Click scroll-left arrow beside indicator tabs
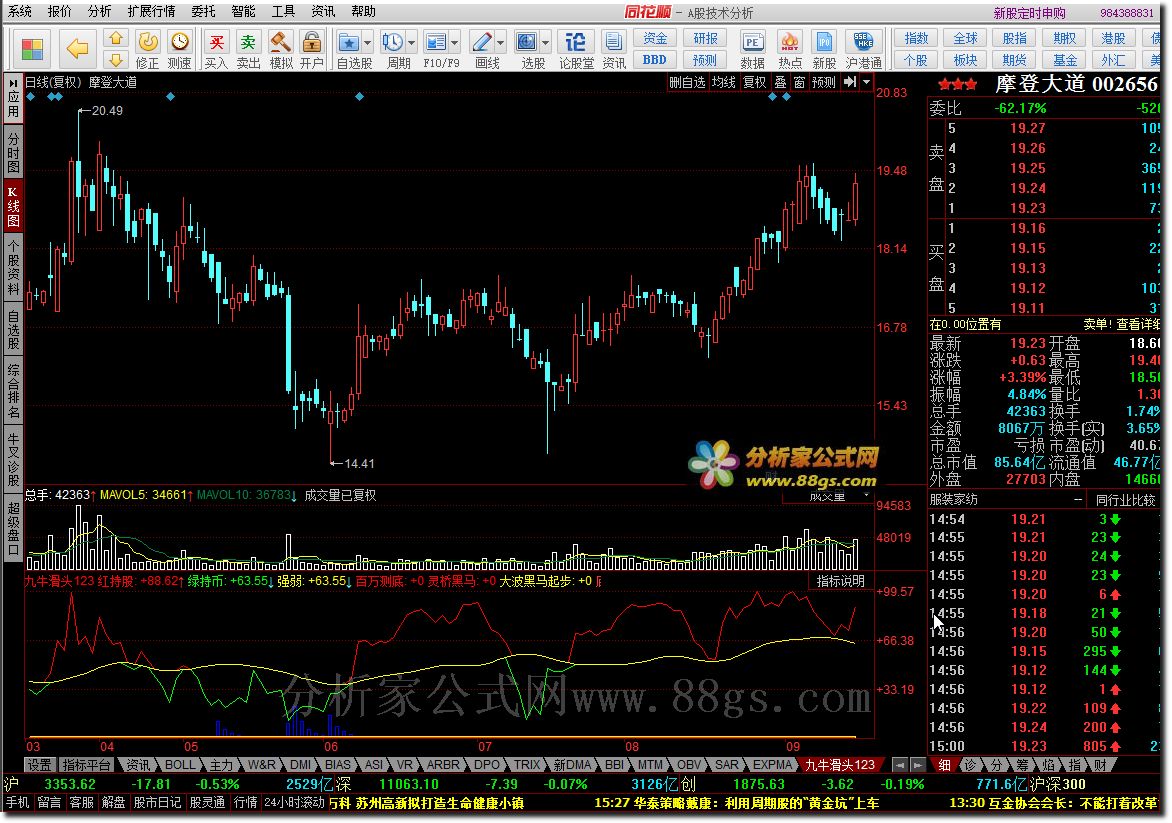 click(x=900, y=765)
